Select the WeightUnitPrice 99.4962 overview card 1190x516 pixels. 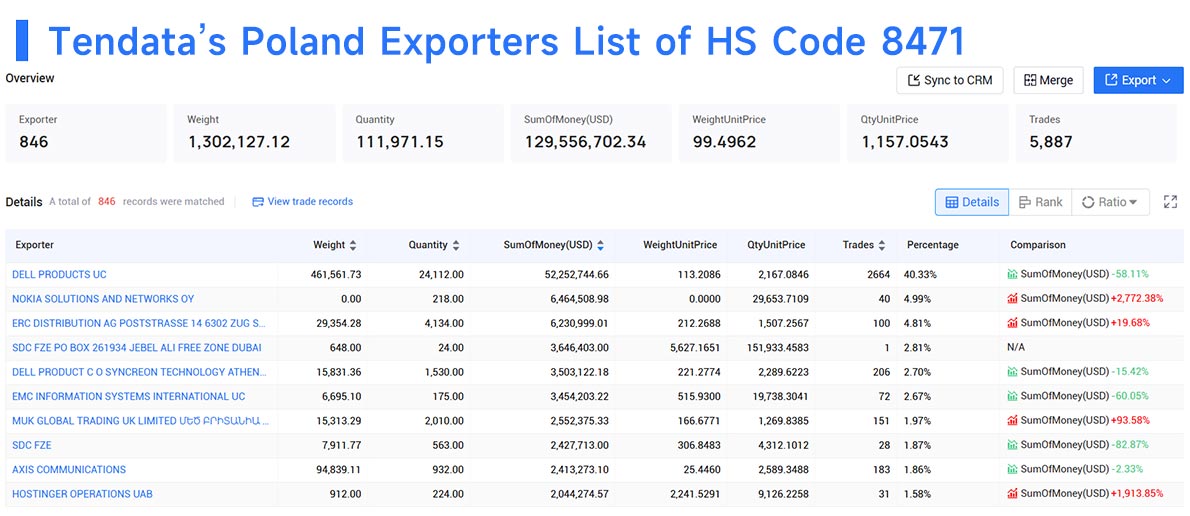pyautogui.click(x=760, y=134)
